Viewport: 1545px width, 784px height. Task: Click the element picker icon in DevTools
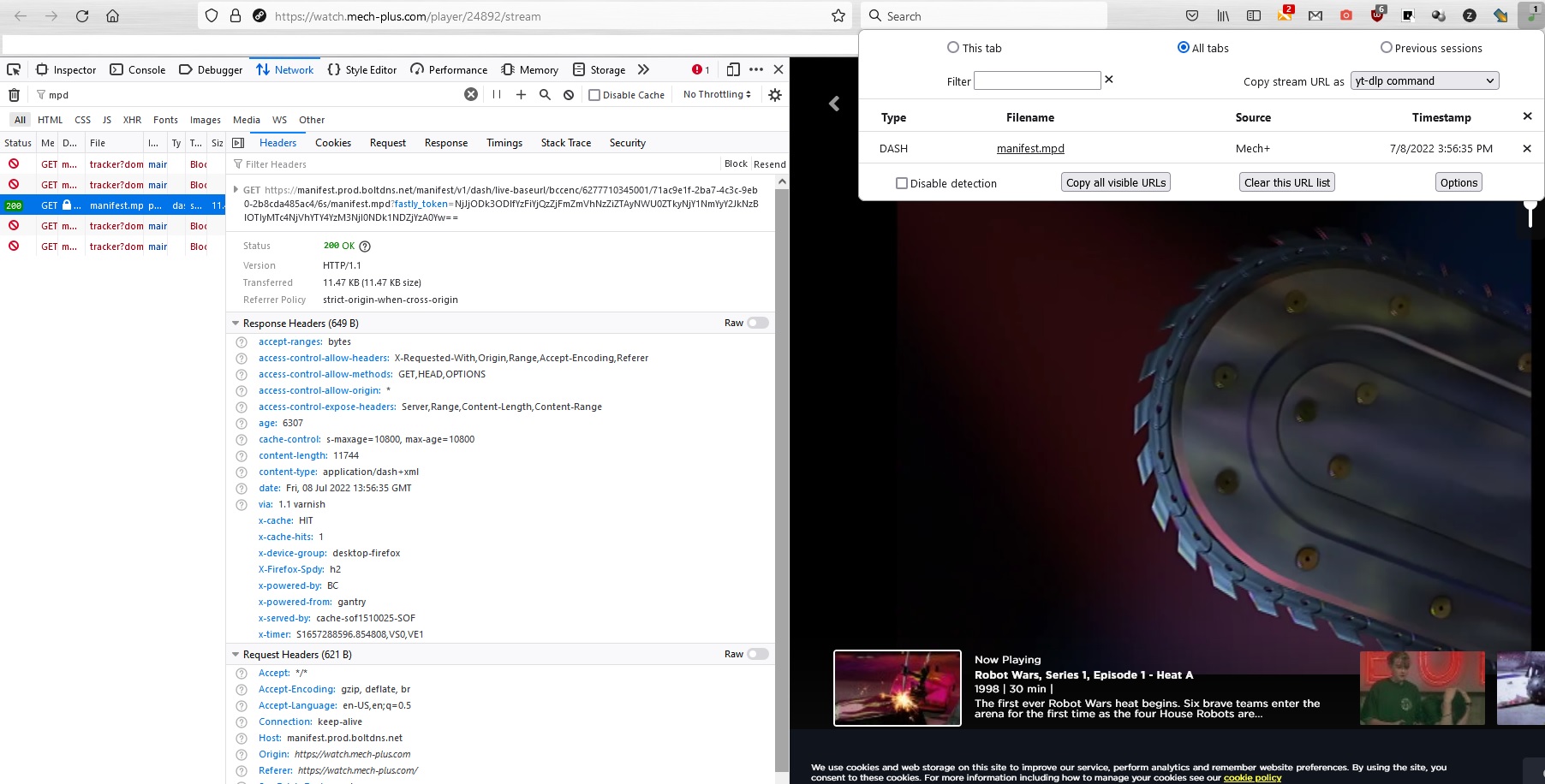[x=14, y=70]
